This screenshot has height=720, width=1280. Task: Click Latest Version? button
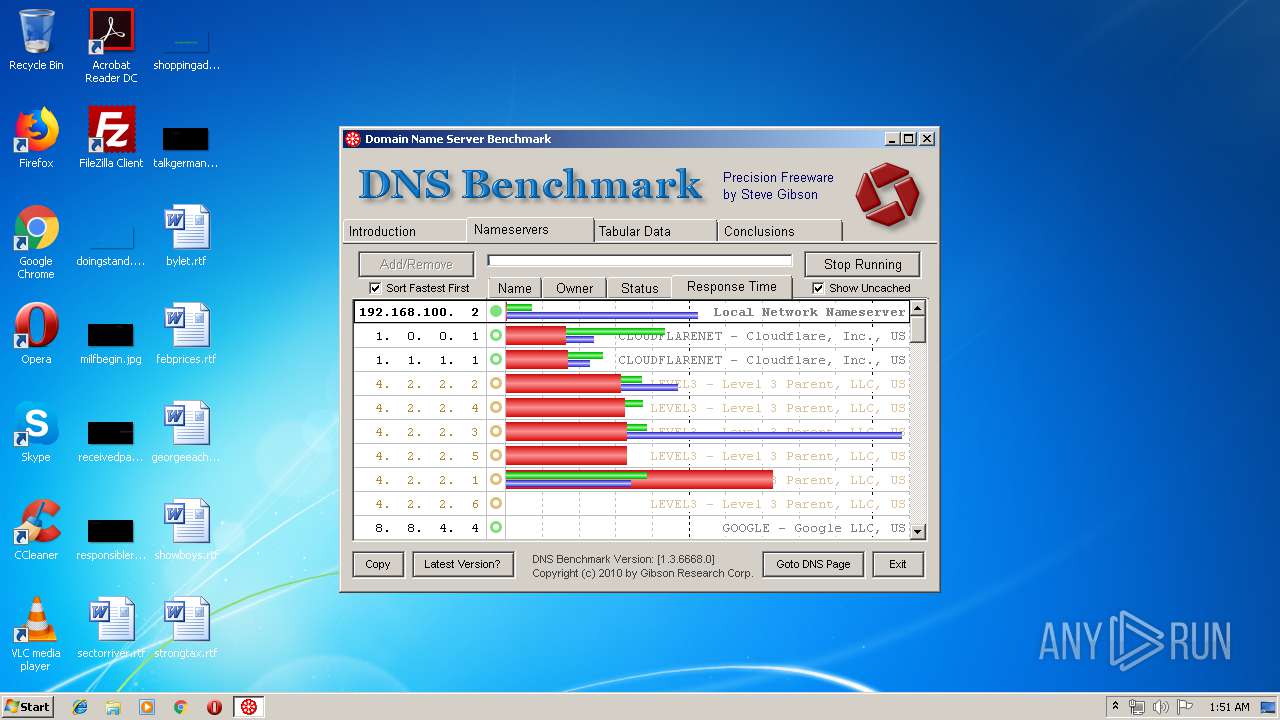click(462, 564)
